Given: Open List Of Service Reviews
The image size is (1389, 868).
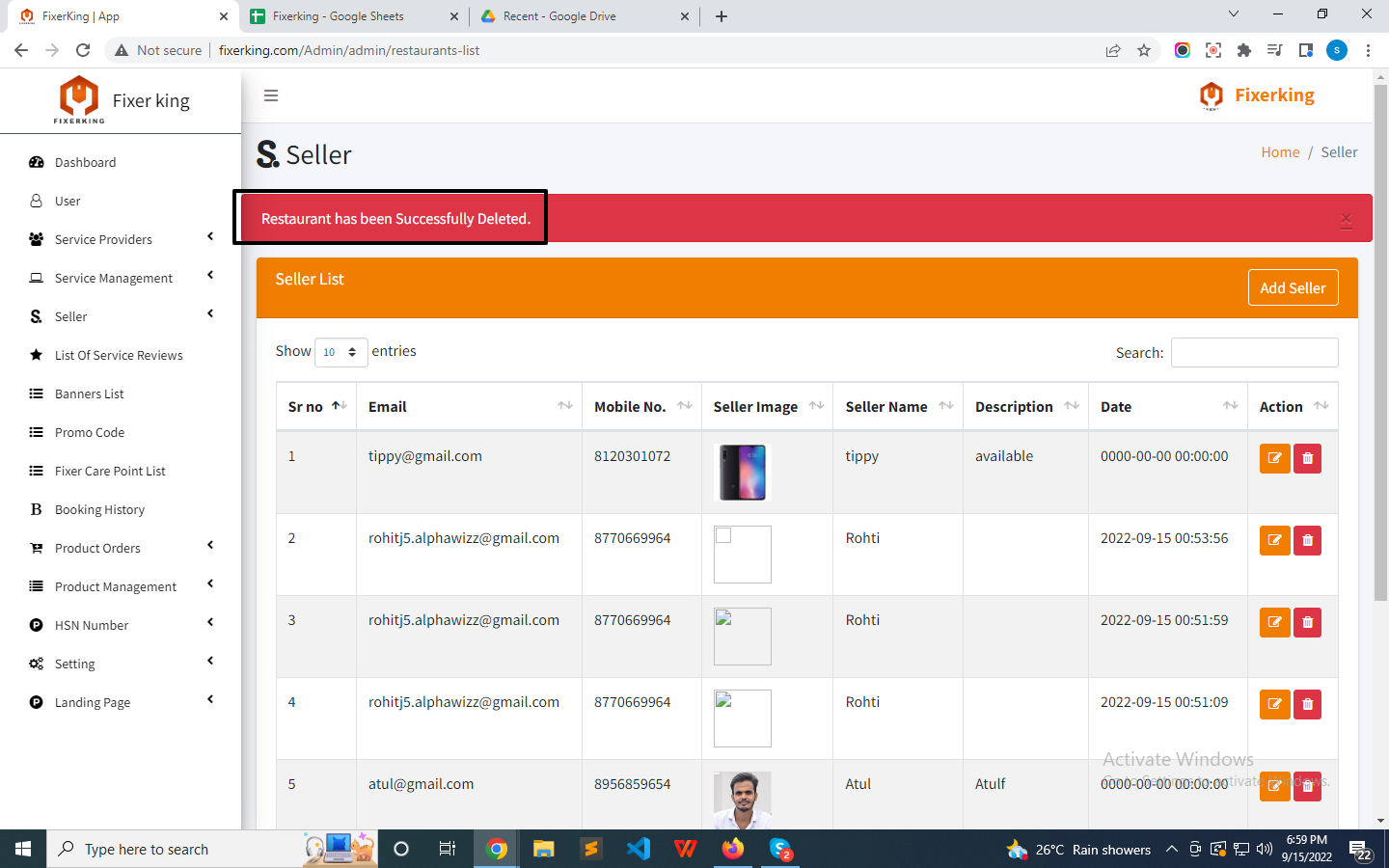Looking at the screenshot, I should click(x=121, y=355).
